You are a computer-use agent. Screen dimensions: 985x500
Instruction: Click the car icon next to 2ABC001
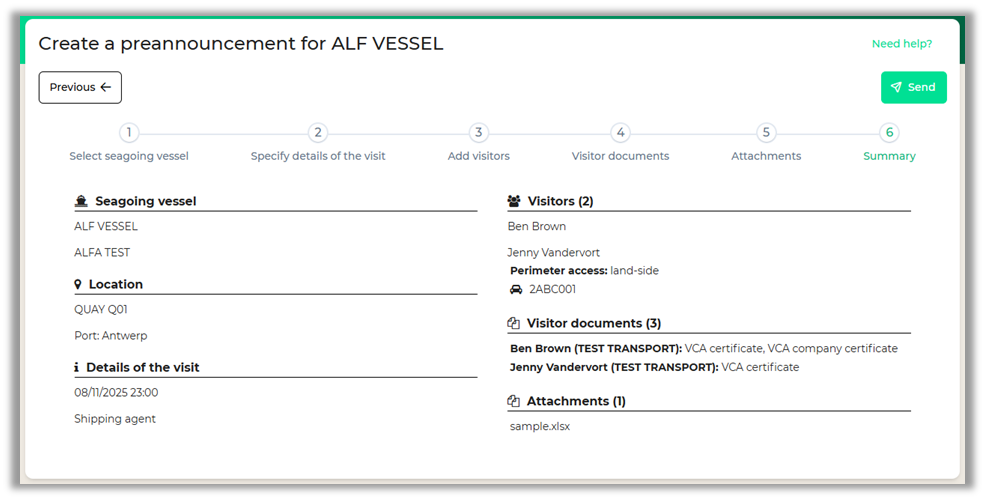coord(516,289)
